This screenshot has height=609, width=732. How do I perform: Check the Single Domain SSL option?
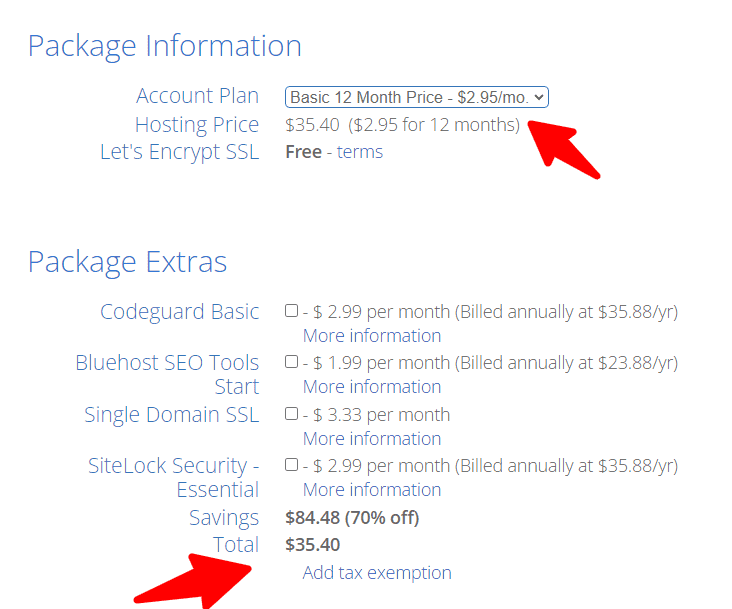[x=291, y=414]
